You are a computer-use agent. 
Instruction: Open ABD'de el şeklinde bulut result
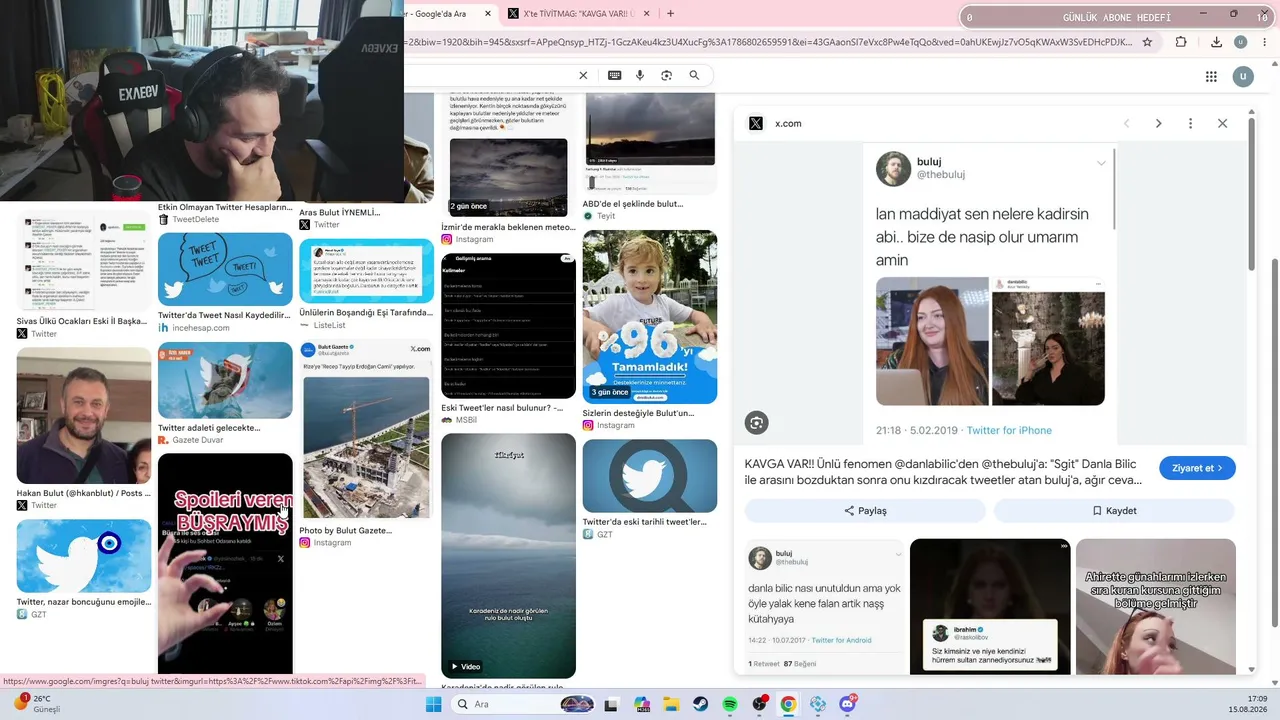point(633,204)
